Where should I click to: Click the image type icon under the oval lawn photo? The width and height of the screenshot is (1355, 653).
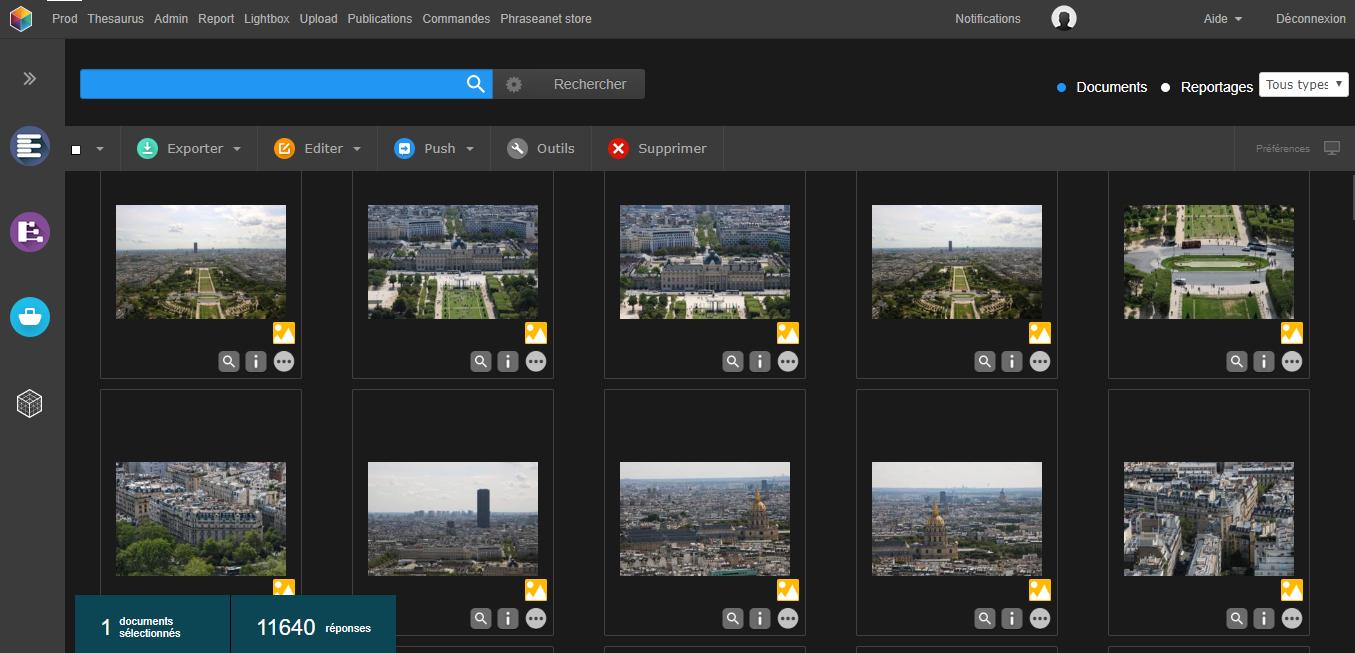tap(1292, 333)
